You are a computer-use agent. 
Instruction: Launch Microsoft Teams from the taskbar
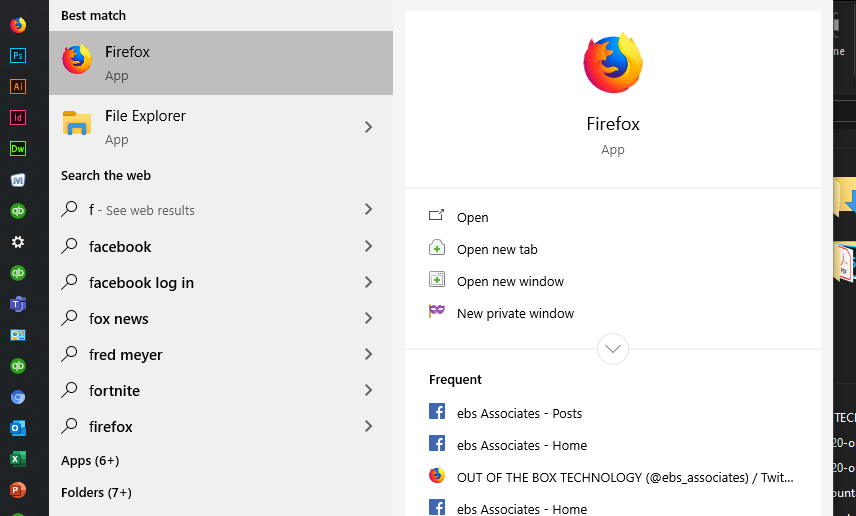point(18,304)
